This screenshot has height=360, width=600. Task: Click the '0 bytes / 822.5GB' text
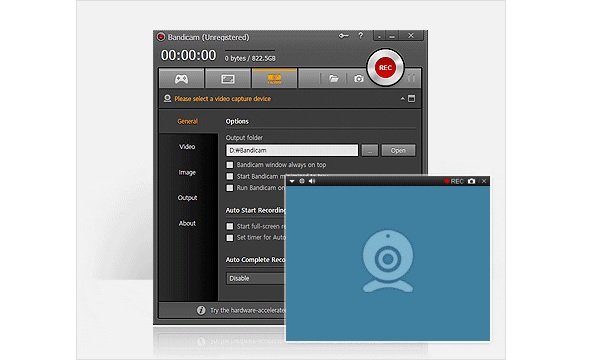pos(250,59)
